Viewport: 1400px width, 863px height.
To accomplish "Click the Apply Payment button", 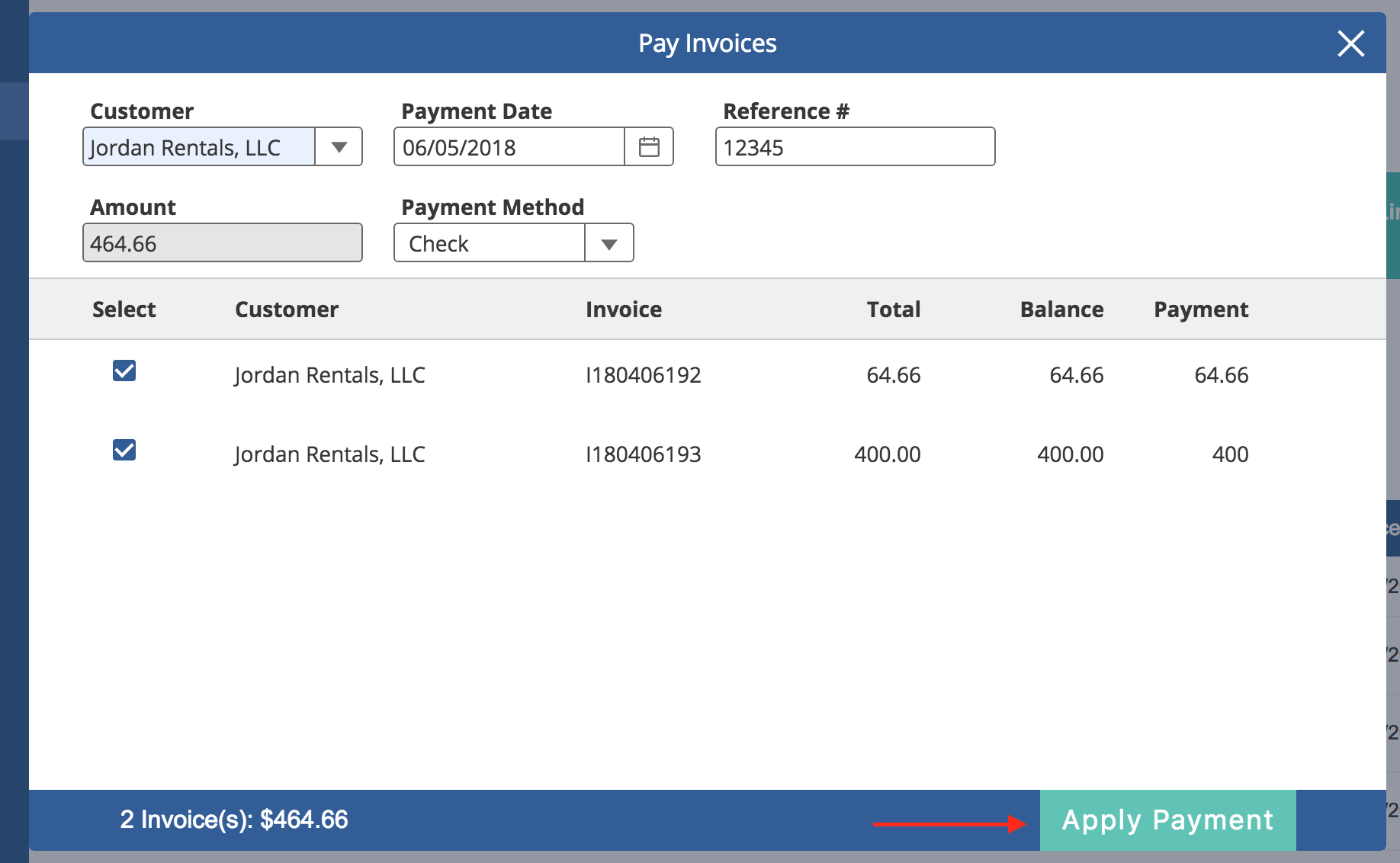I will (1167, 820).
